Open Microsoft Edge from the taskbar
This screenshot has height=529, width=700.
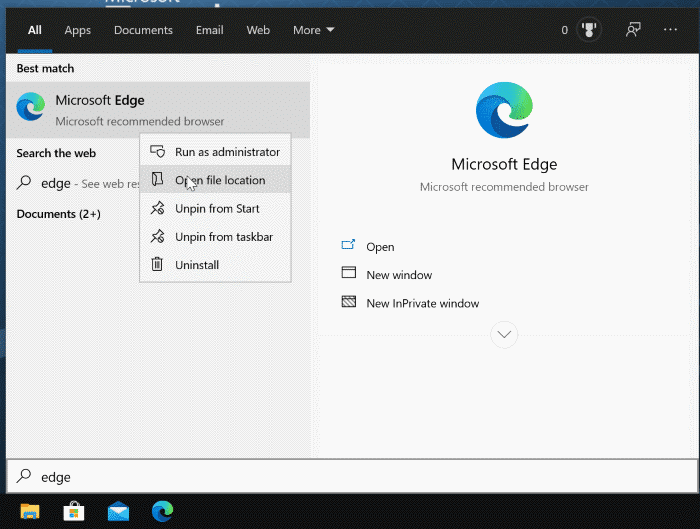162,511
